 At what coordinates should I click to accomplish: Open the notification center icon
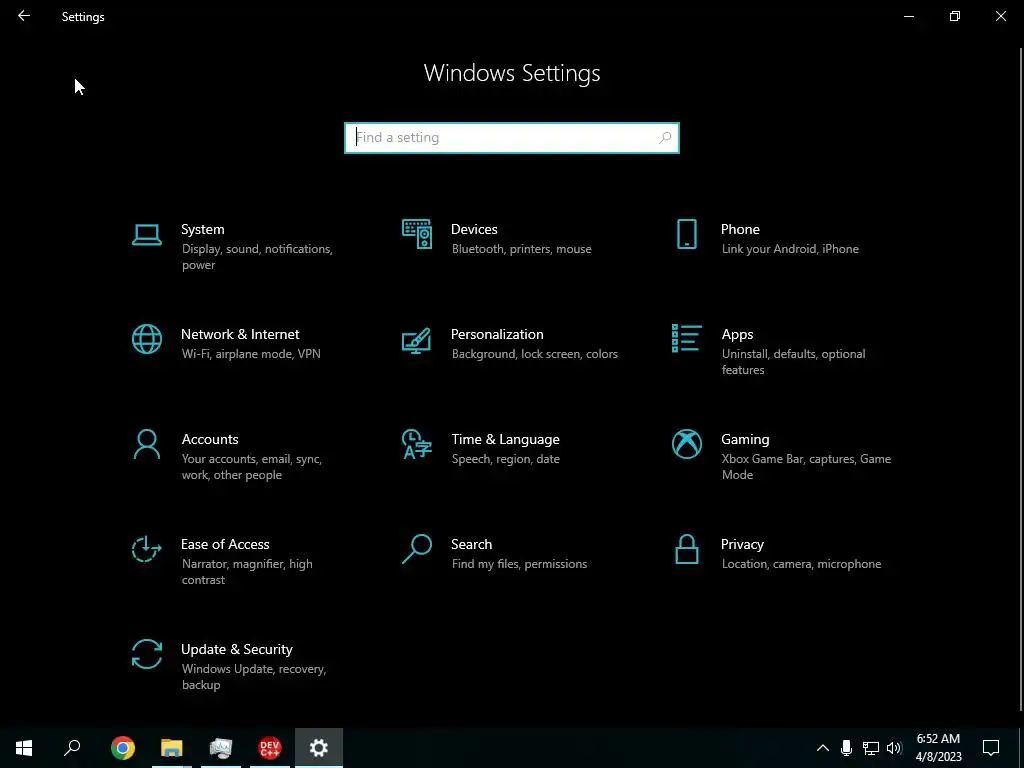tap(991, 748)
